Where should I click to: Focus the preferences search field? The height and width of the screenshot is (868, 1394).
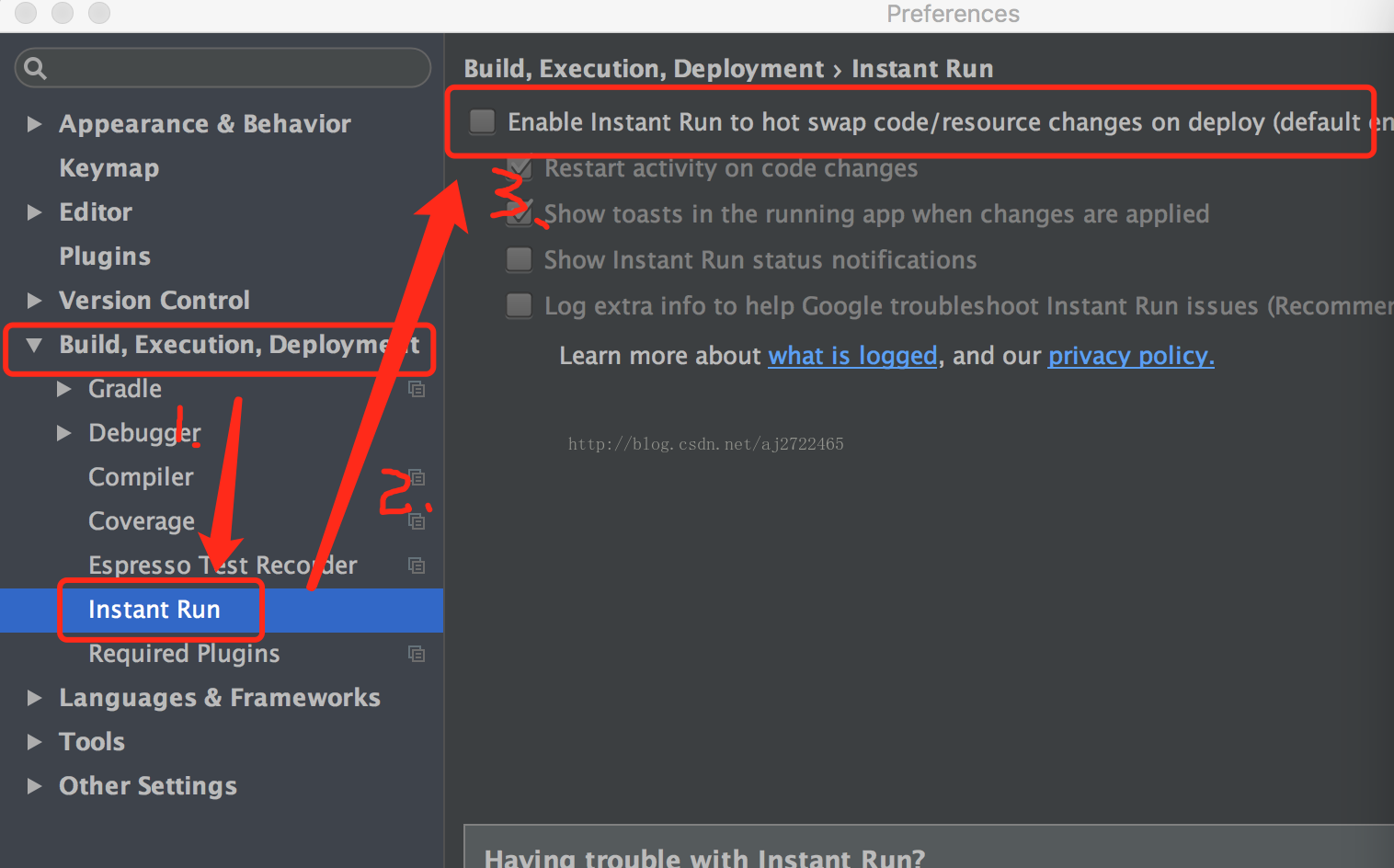click(x=223, y=68)
